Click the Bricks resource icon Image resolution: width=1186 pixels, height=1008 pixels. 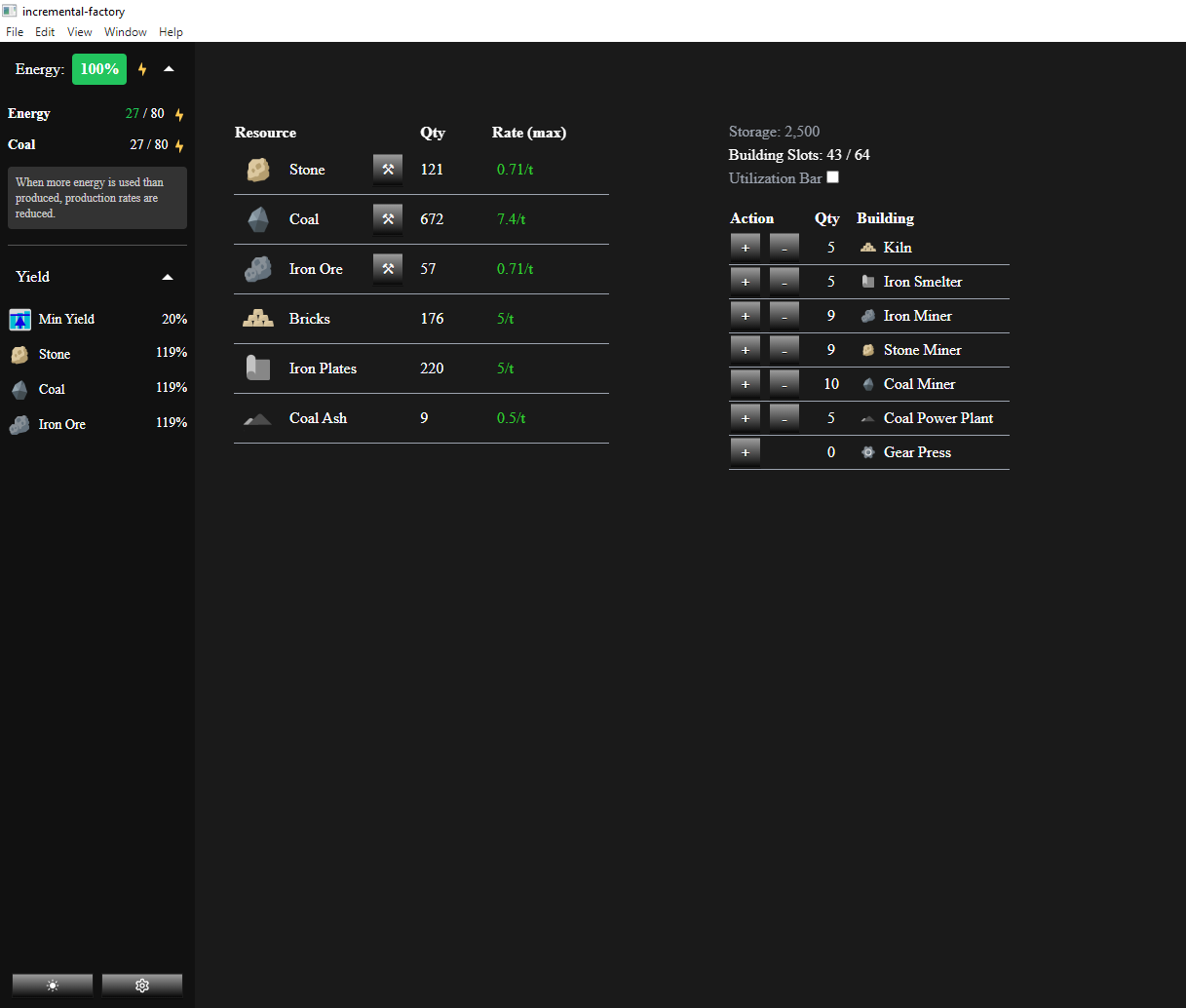tap(258, 319)
